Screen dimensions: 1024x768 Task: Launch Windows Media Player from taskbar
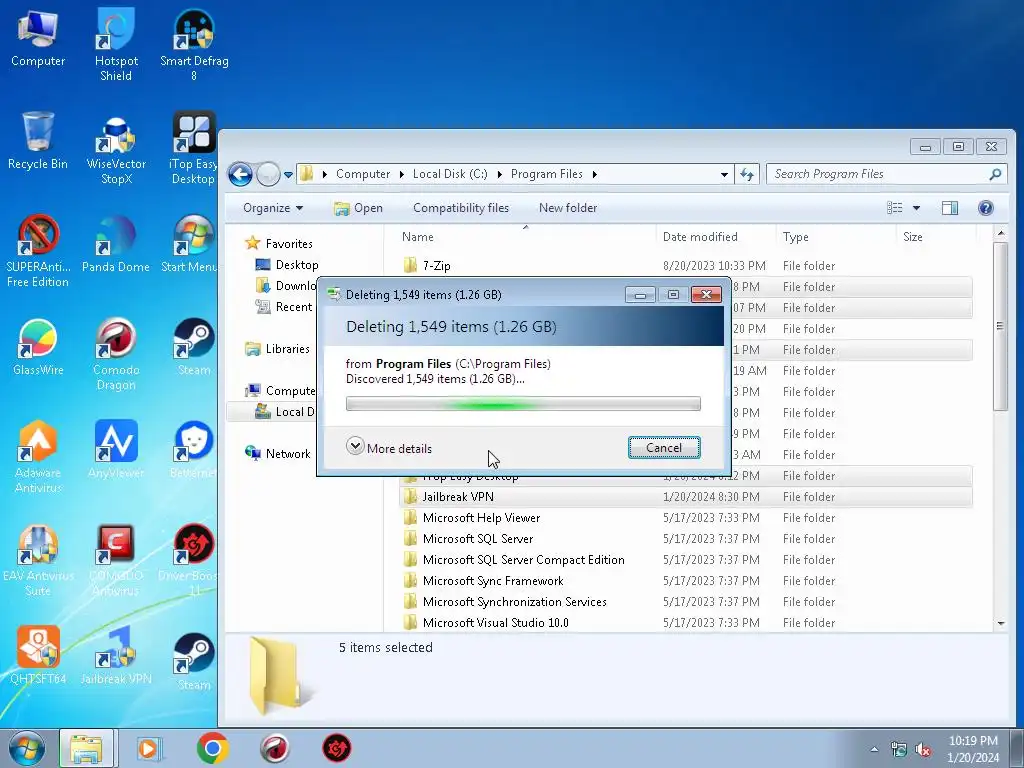coord(148,748)
